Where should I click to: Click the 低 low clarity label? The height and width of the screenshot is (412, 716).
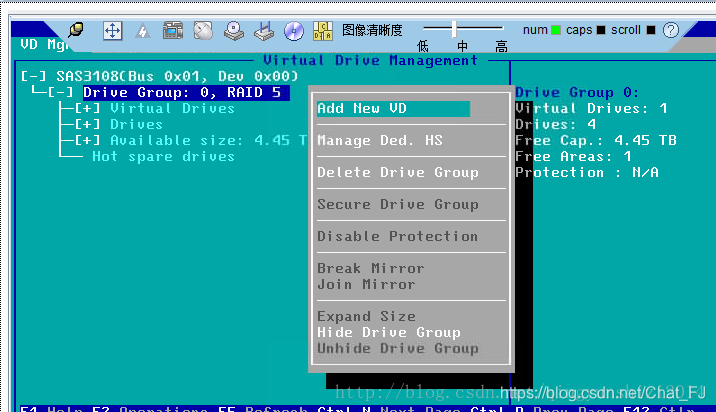pos(423,46)
